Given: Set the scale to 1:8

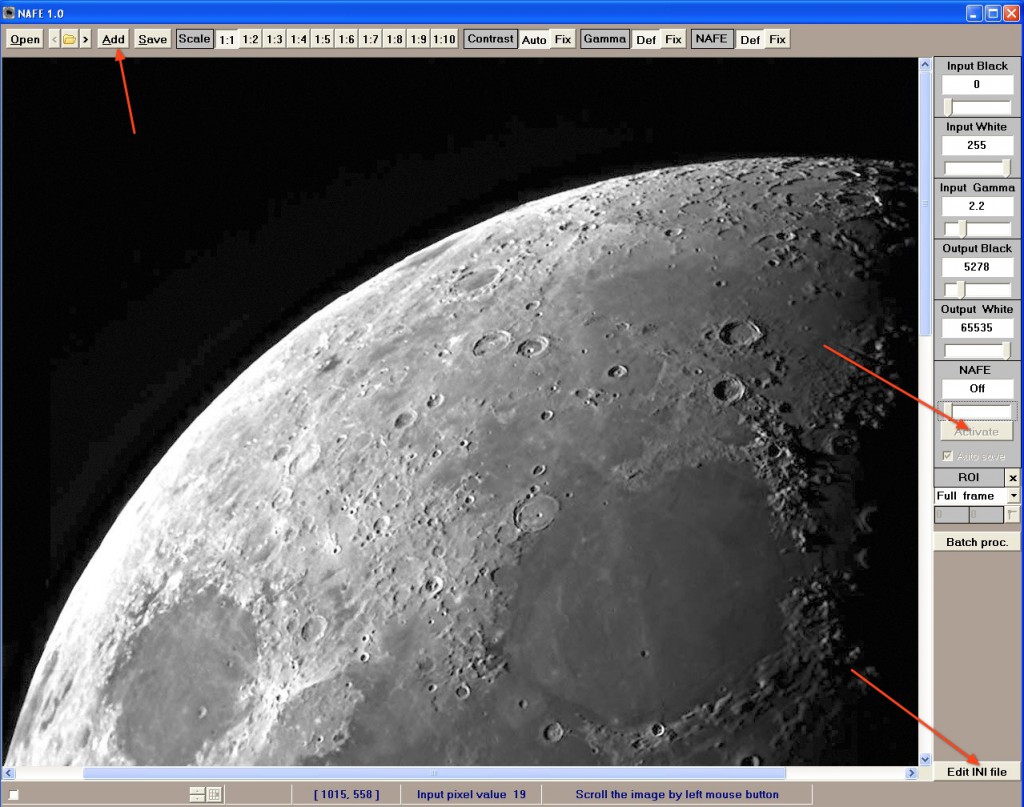Looking at the screenshot, I should tap(394, 39).
